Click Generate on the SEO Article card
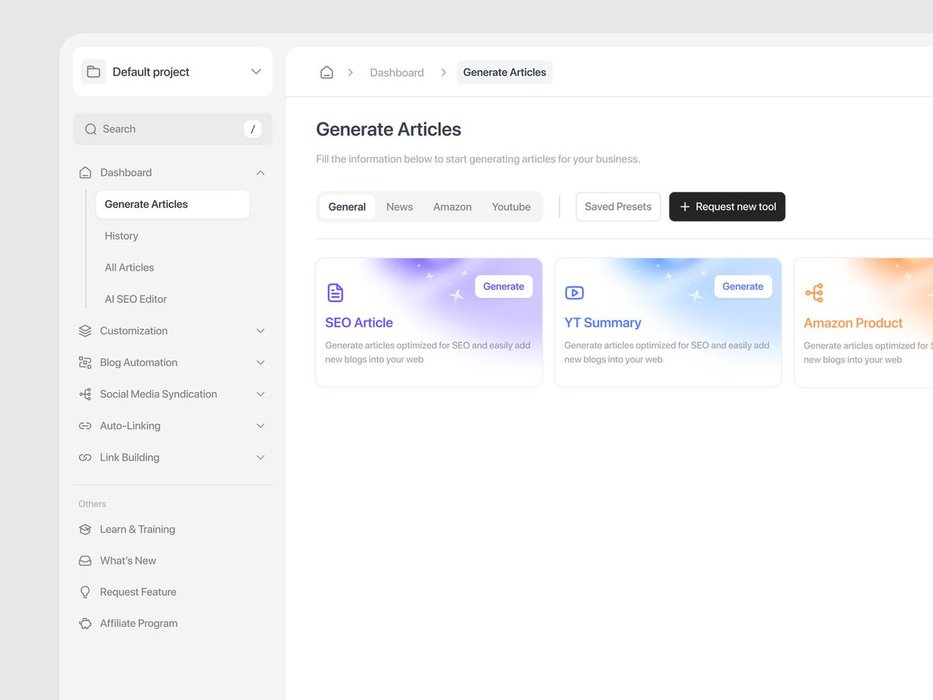The width and height of the screenshot is (933, 700). click(503, 286)
